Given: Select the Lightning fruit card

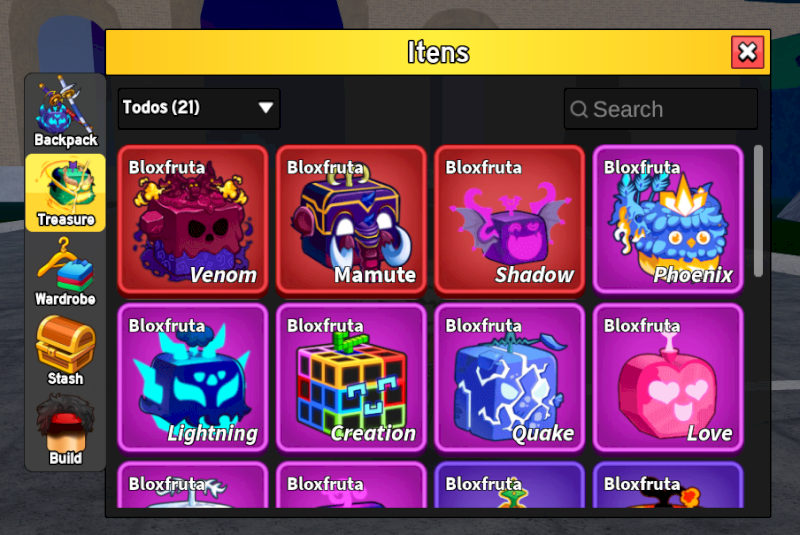Looking at the screenshot, I should click(x=193, y=378).
